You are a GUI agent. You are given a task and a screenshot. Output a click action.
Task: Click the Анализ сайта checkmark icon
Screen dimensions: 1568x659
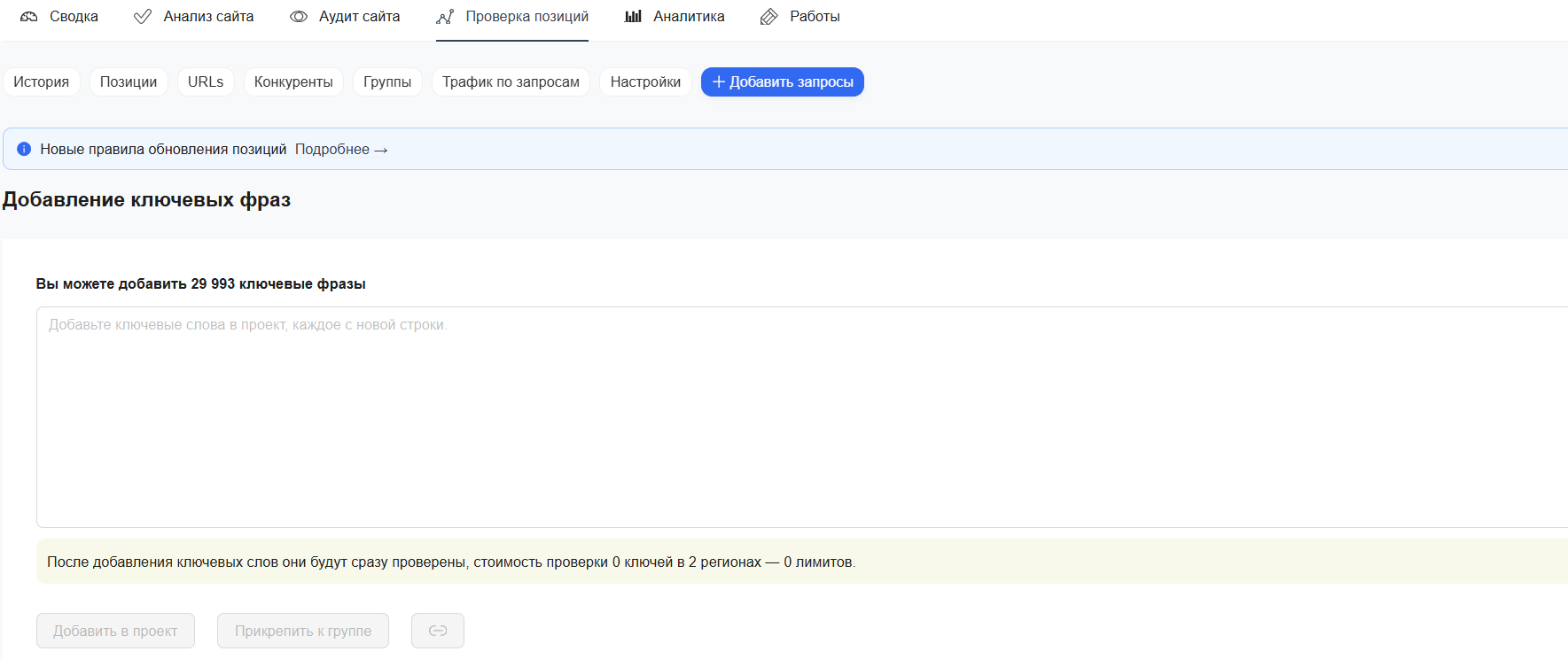(x=142, y=17)
